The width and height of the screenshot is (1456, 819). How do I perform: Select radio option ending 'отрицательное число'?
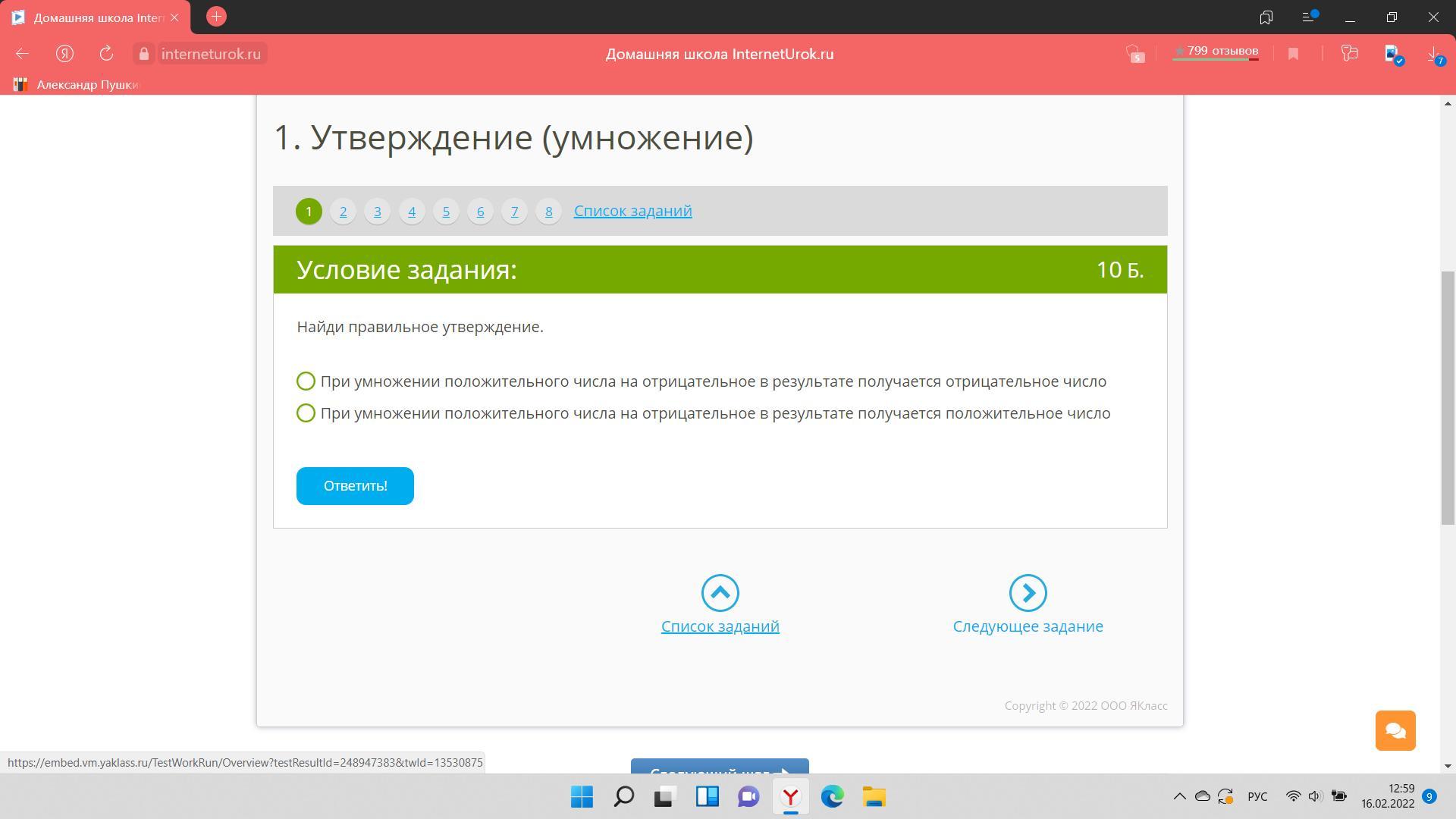(306, 381)
